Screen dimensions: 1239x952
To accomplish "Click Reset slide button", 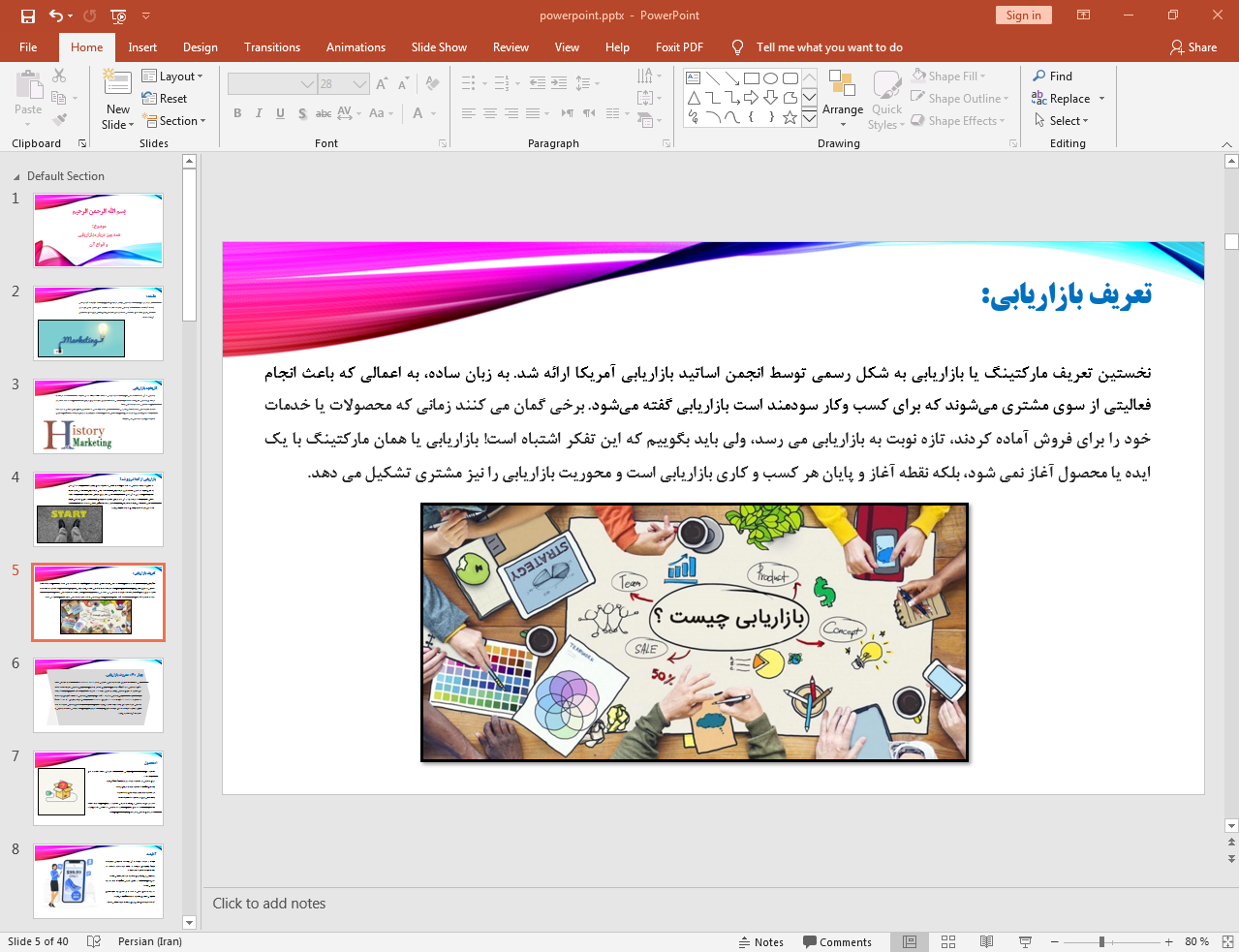I will 165,98.
